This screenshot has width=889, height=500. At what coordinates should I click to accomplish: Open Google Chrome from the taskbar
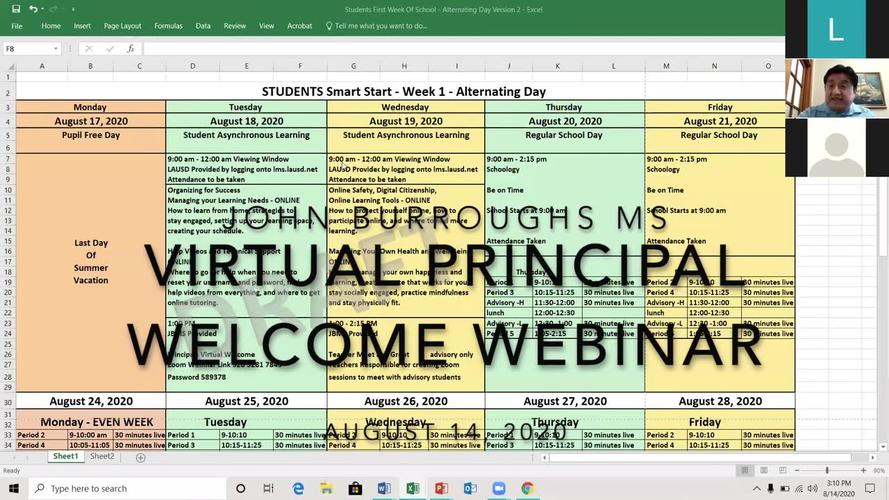[x=527, y=489]
